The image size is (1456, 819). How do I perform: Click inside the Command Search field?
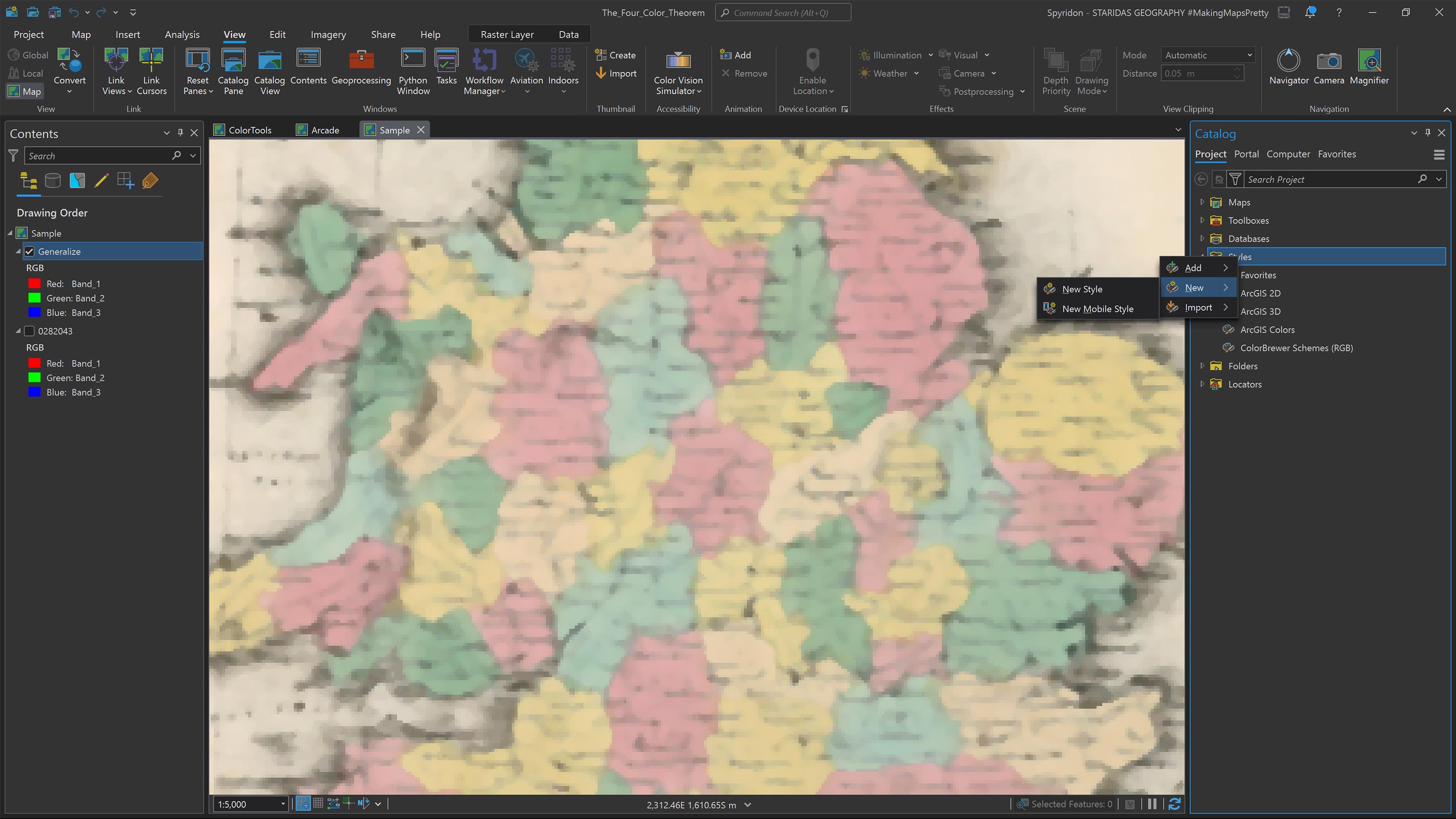click(x=783, y=12)
